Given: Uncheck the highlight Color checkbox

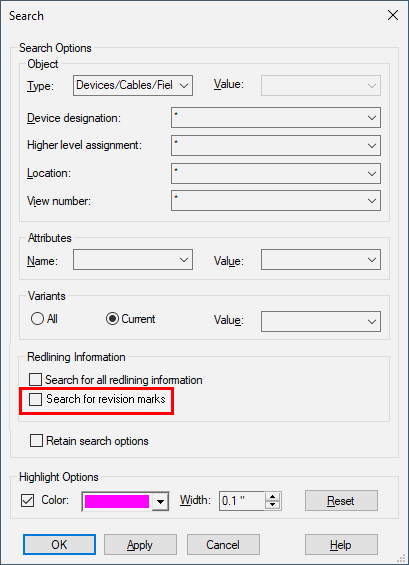Looking at the screenshot, I should [x=28, y=501].
